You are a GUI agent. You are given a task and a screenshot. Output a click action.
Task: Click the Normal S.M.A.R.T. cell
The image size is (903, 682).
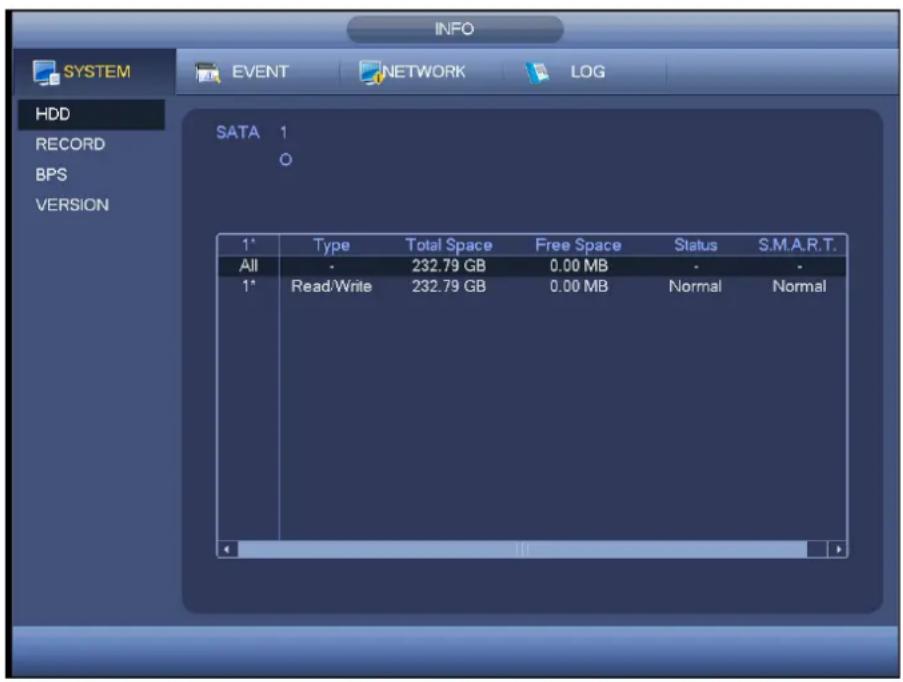799,286
